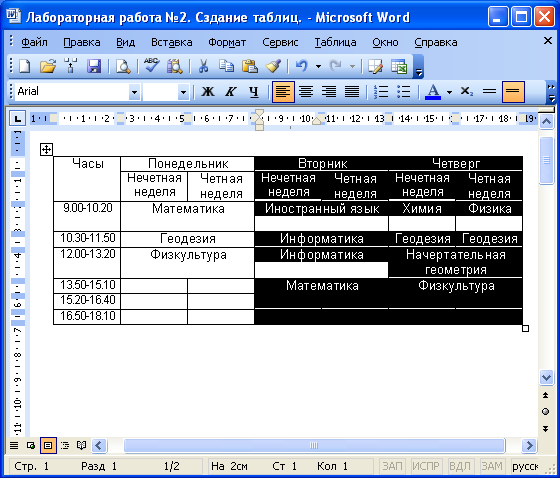Toggle italic К formatting
The width and height of the screenshot is (560, 478).
point(231,92)
